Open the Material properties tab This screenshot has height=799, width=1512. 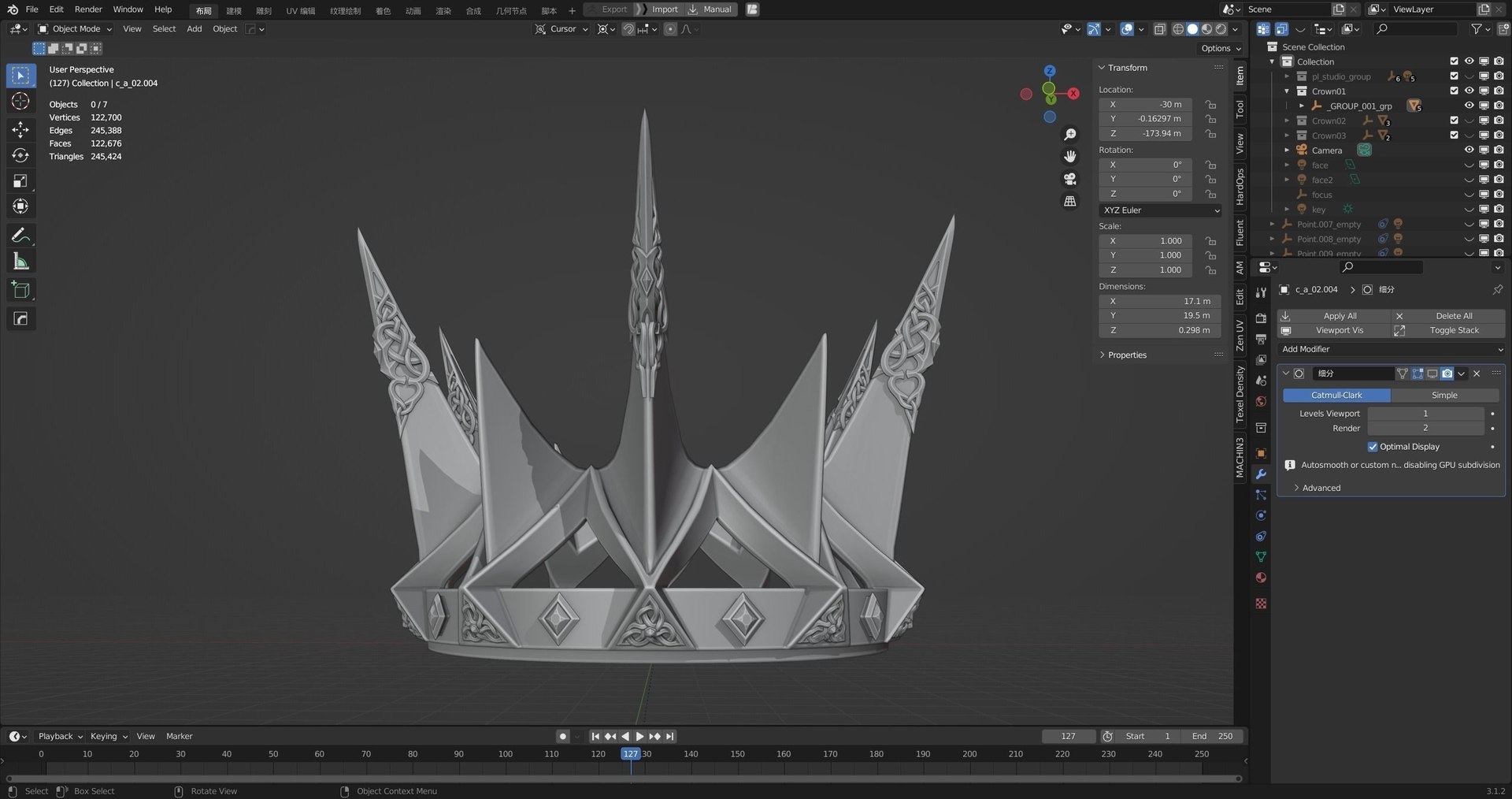1261,578
